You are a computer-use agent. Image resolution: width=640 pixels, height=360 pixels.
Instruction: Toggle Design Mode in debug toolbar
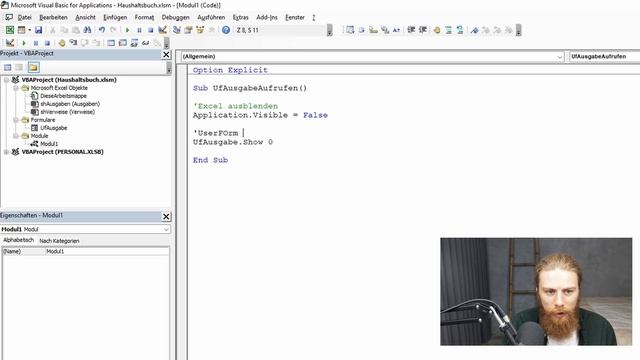click(x=10, y=43)
